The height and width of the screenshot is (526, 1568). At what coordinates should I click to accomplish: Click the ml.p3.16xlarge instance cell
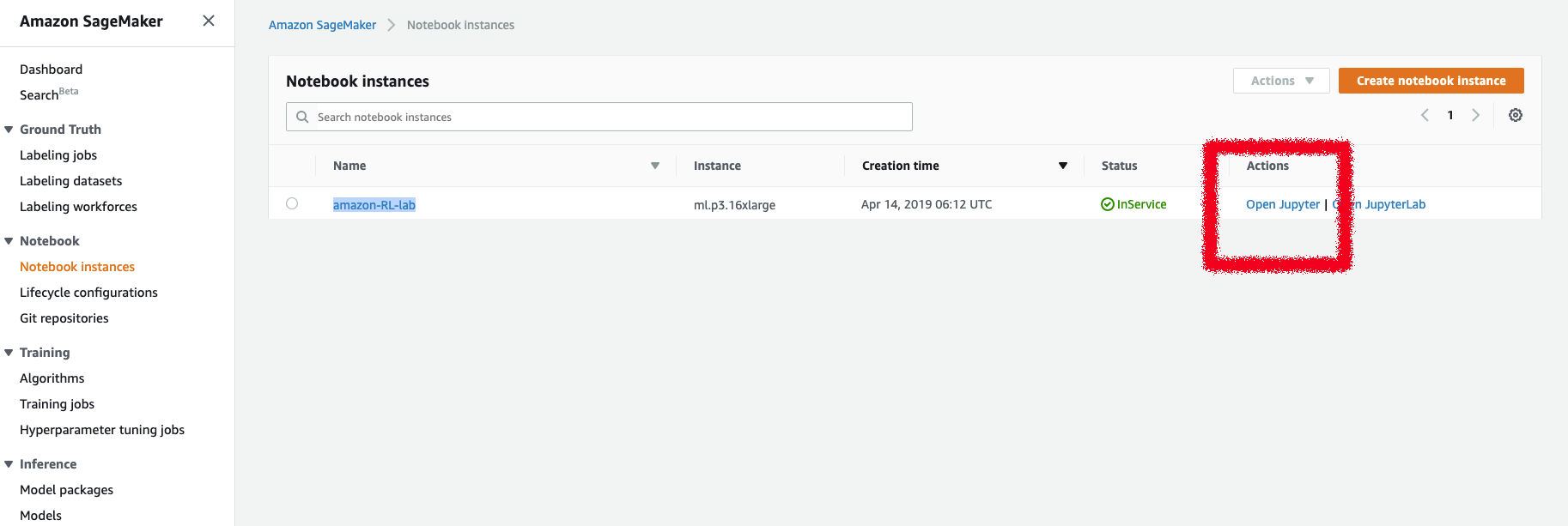point(735,205)
